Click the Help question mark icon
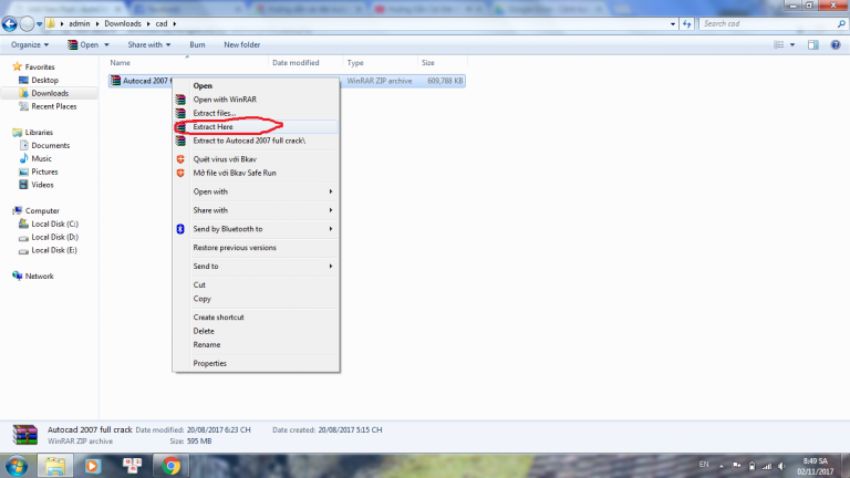This screenshot has width=850, height=478. coord(835,45)
